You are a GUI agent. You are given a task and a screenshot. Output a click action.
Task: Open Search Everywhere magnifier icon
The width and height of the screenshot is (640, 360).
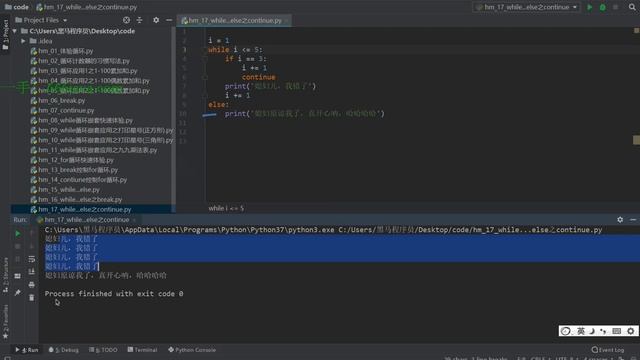pyautogui.click(x=632, y=7)
